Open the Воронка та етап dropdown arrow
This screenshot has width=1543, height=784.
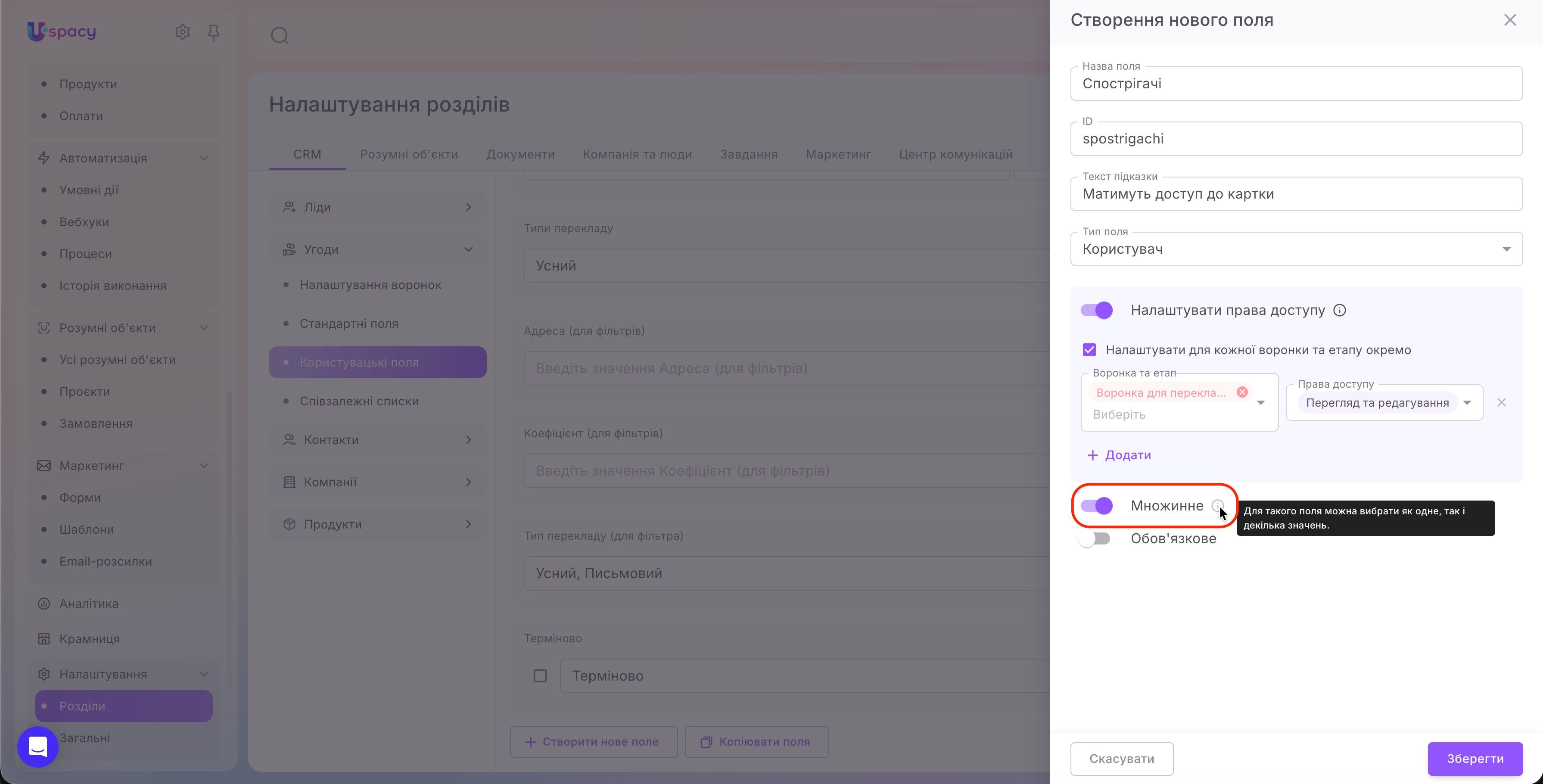[1260, 402]
